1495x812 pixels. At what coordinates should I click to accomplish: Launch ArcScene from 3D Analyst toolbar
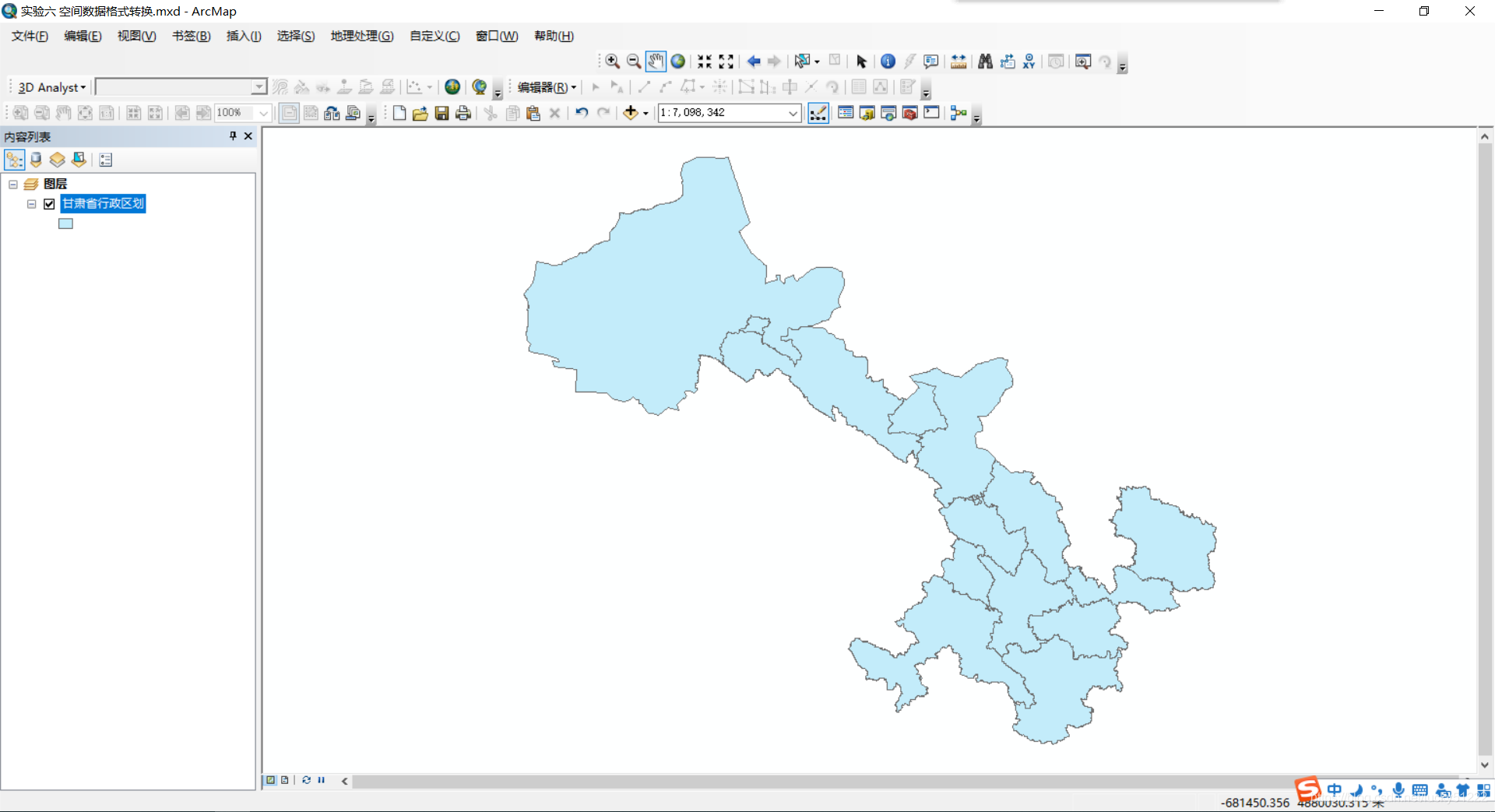[452, 87]
